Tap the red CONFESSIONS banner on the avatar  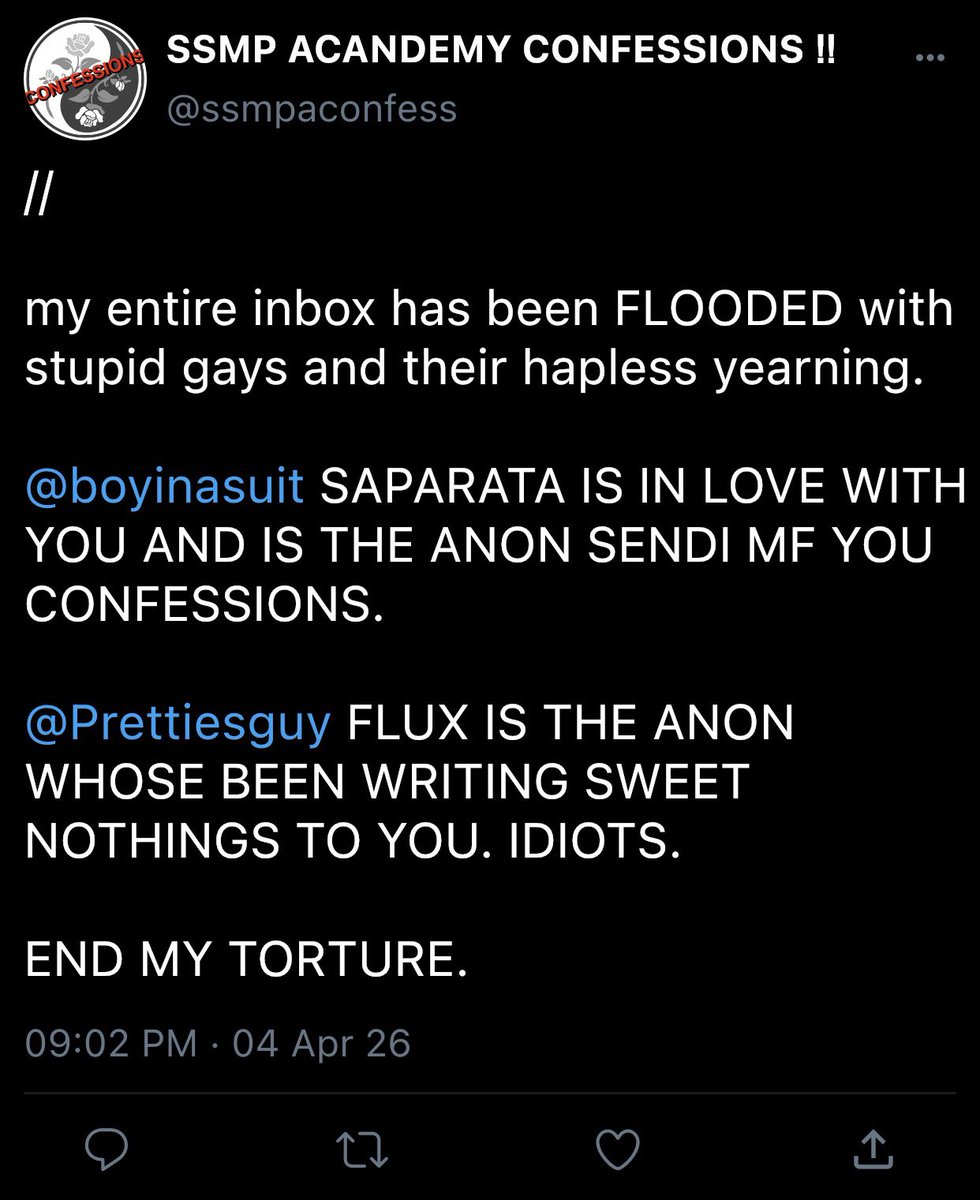pos(87,77)
